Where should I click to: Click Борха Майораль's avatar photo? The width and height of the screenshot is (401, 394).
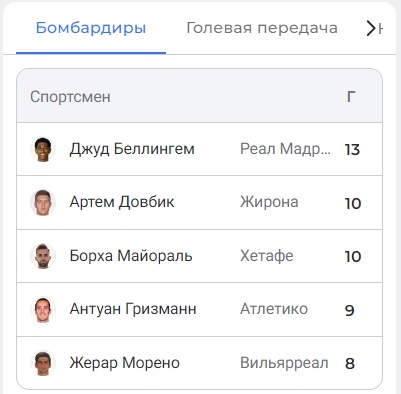[43, 256]
